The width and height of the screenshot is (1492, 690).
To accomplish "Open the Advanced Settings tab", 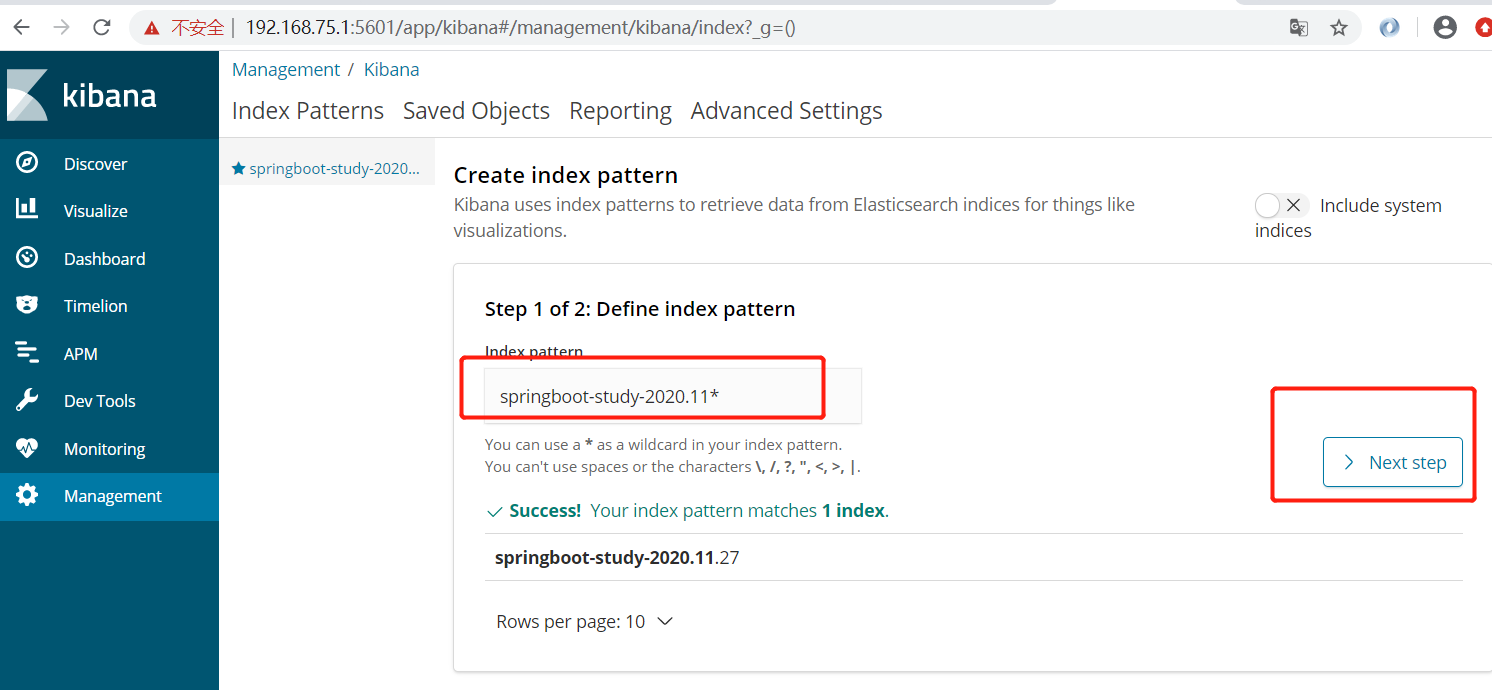I will click(786, 110).
